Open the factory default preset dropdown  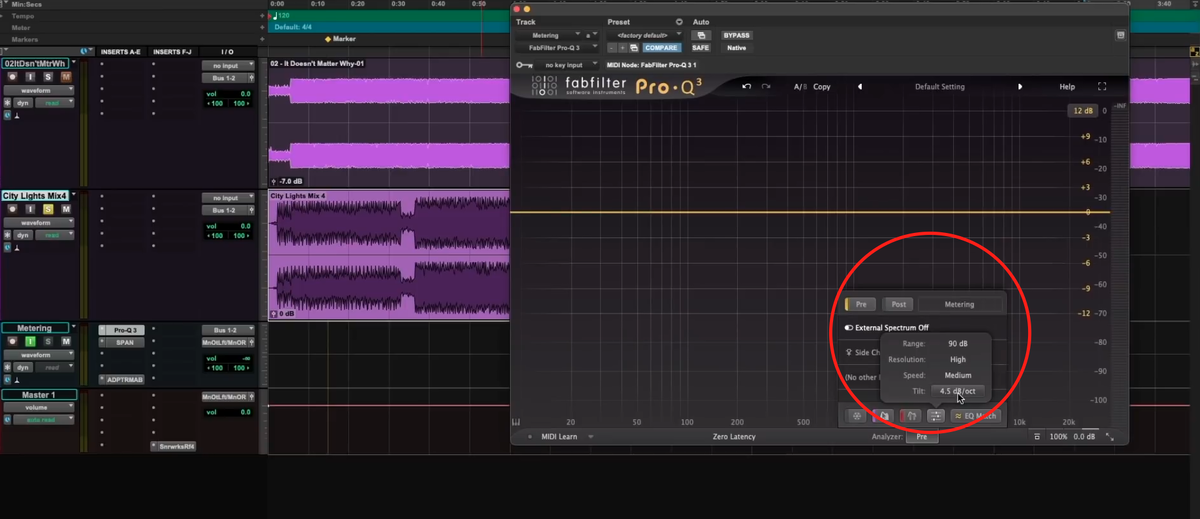643,35
